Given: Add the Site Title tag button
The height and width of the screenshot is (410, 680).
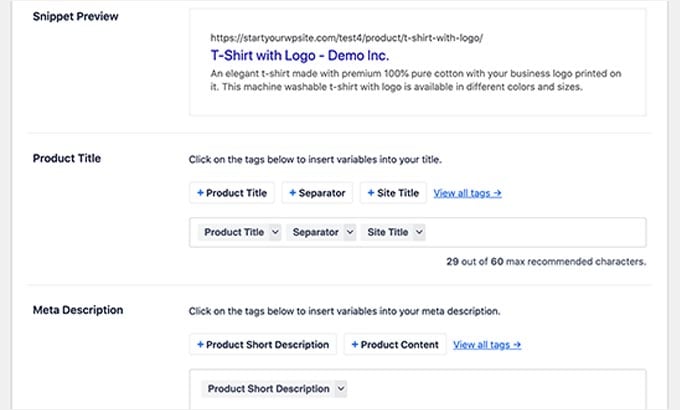Looking at the screenshot, I should 393,193.
